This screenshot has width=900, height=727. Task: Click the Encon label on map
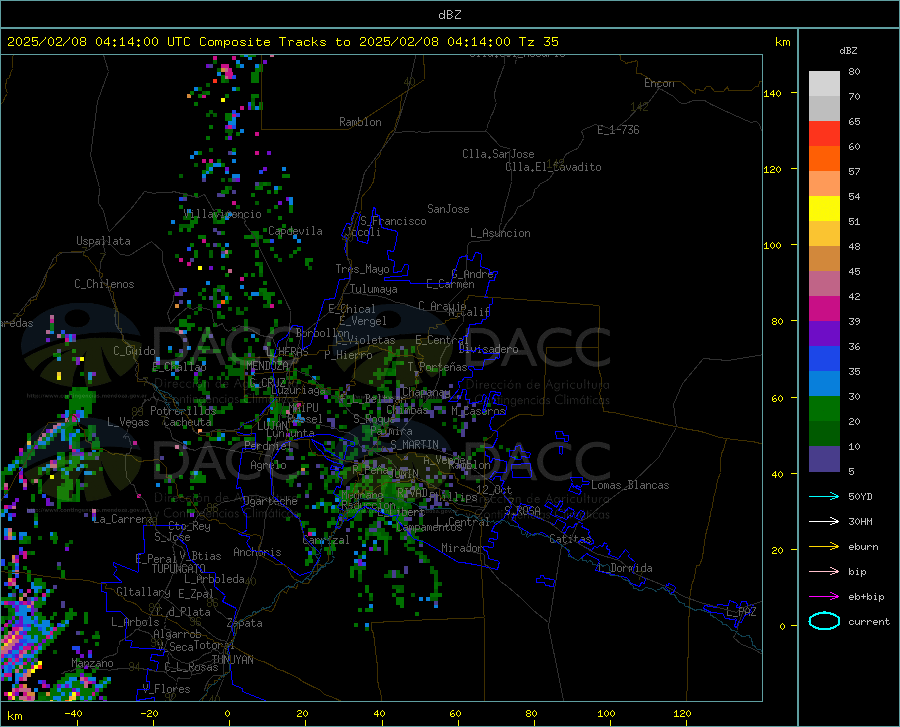pos(659,83)
